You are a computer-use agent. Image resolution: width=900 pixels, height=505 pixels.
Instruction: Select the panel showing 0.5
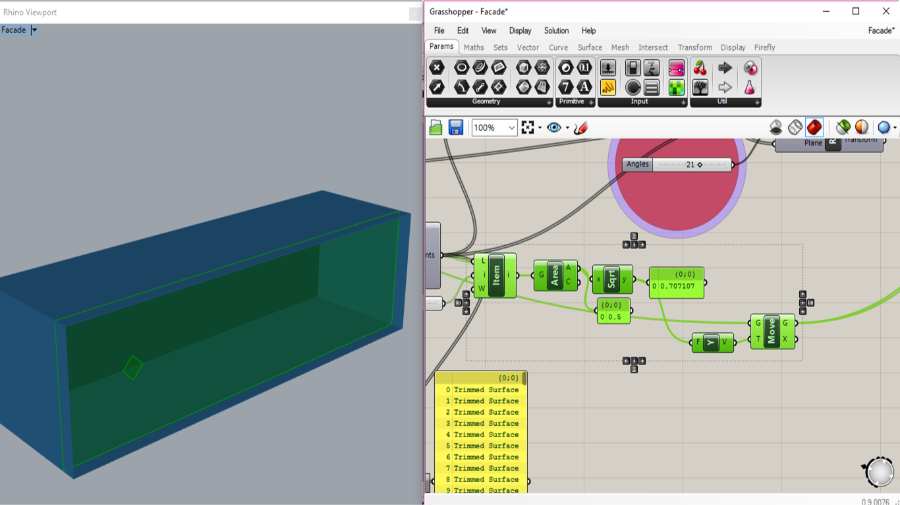[x=614, y=311]
